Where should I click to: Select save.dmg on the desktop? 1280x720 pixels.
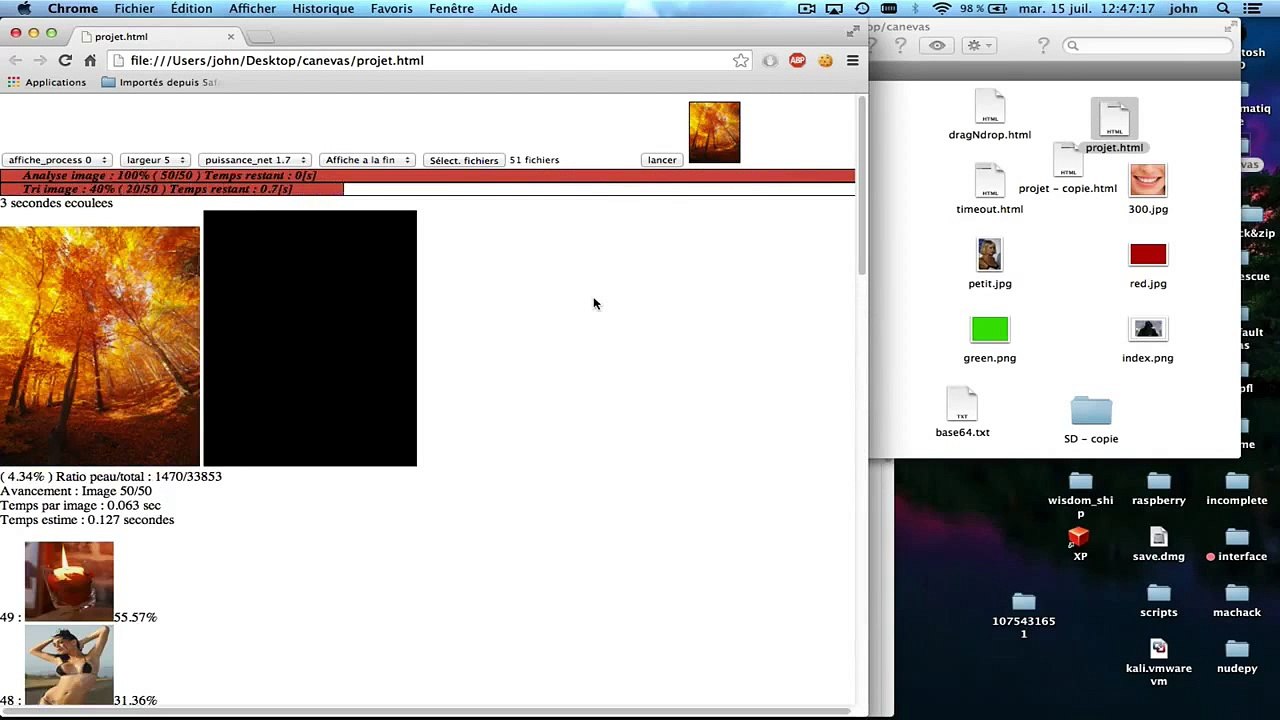click(x=1159, y=545)
